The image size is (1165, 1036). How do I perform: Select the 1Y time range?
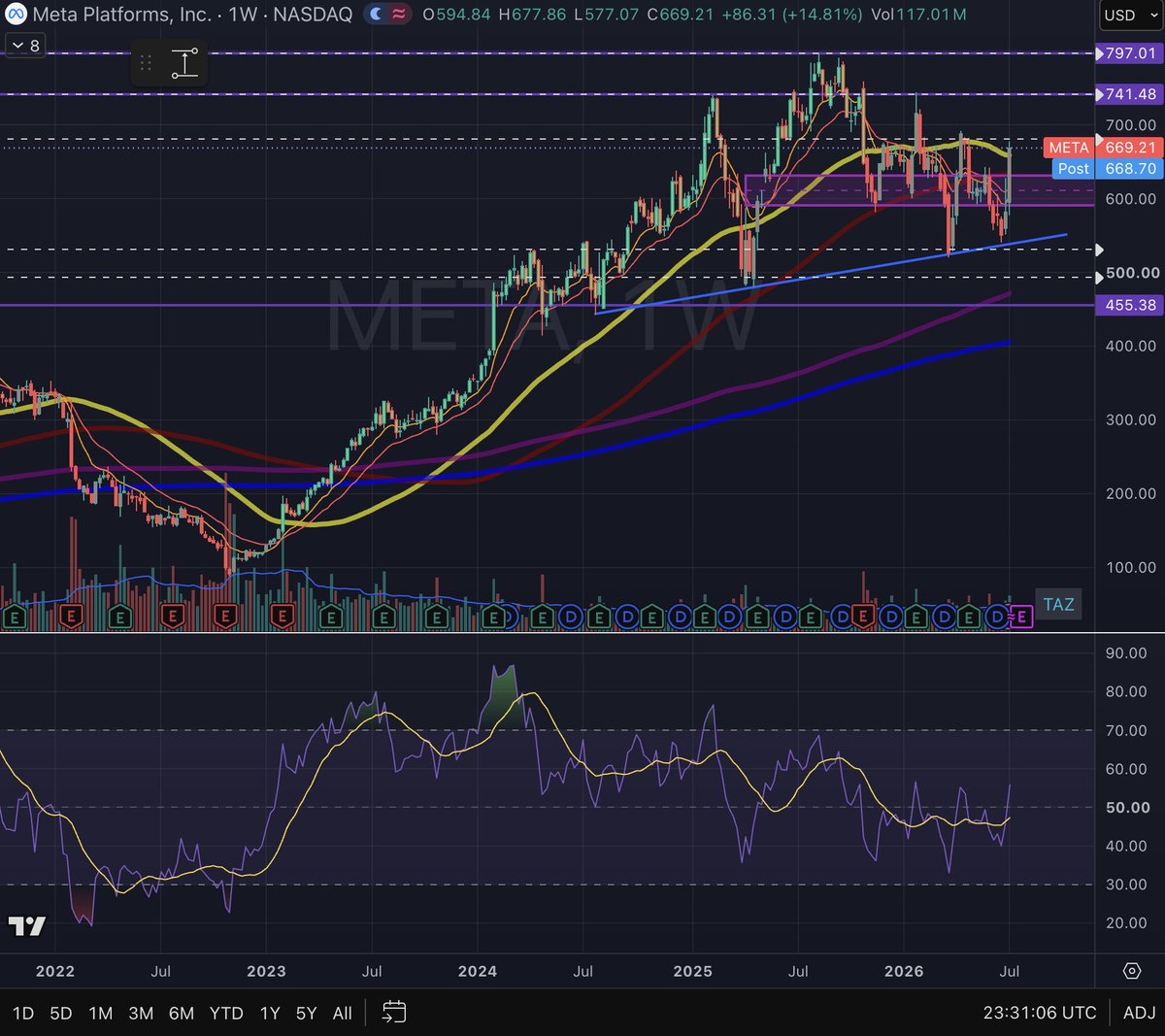coord(270,1013)
